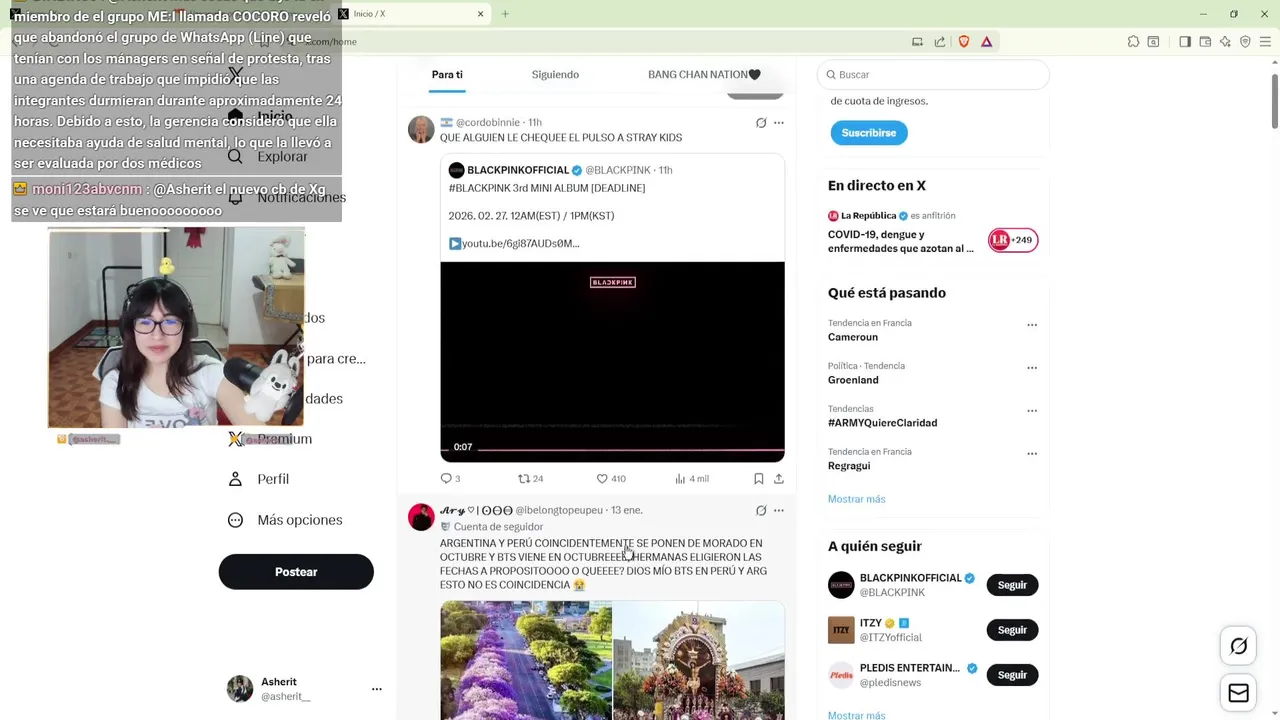Open more options for Cameroun trend
The height and width of the screenshot is (720, 1280).
[x=1032, y=325]
